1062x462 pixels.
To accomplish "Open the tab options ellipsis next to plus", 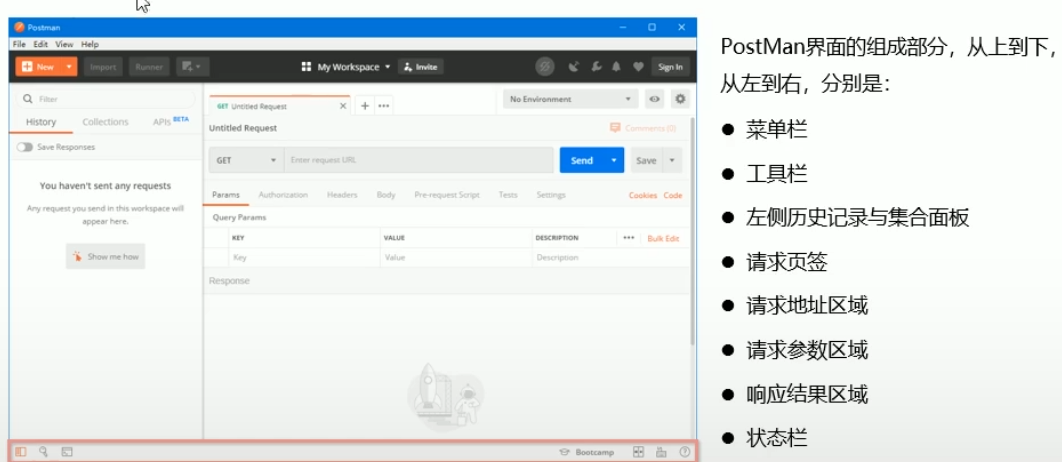I will click(x=383, y=106).
